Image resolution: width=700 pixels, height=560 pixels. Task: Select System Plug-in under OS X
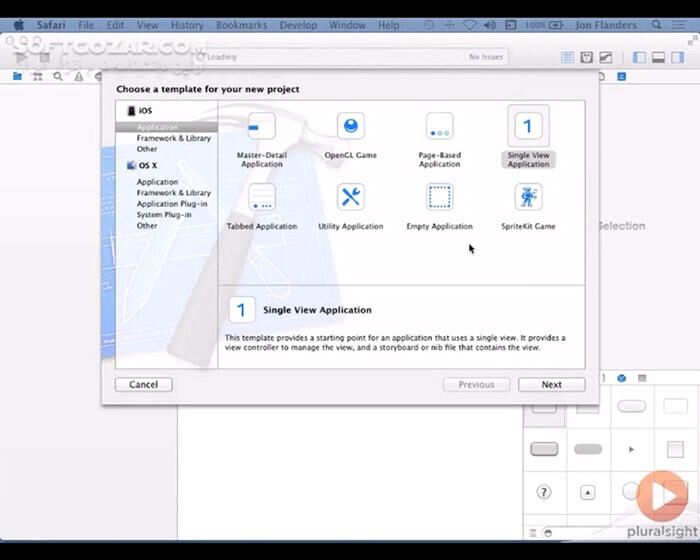164,215
